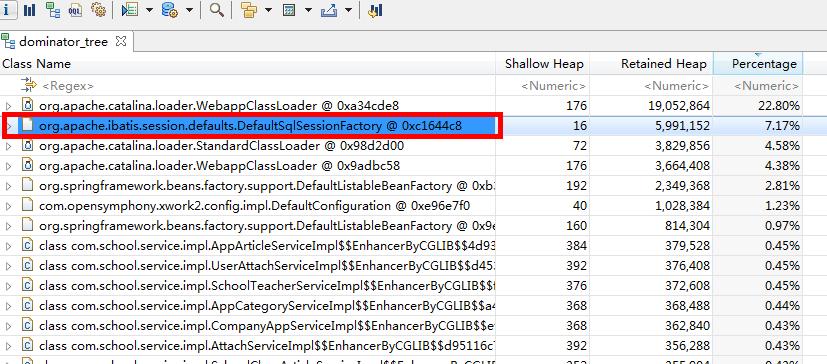
Task: Close the dominator_tree tab
Action: 121,41
